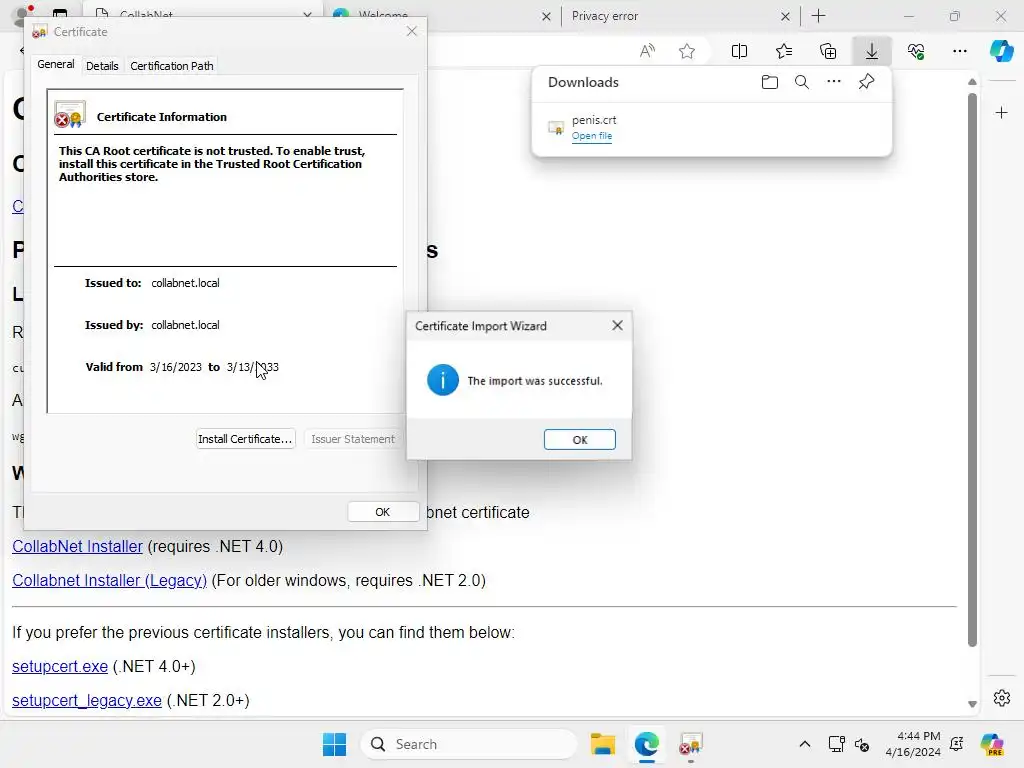Open Copilot preview icon in taskbar
The height and width of the screenshot is (768, 1024).
pyautogui.click(x=991, y=744)
